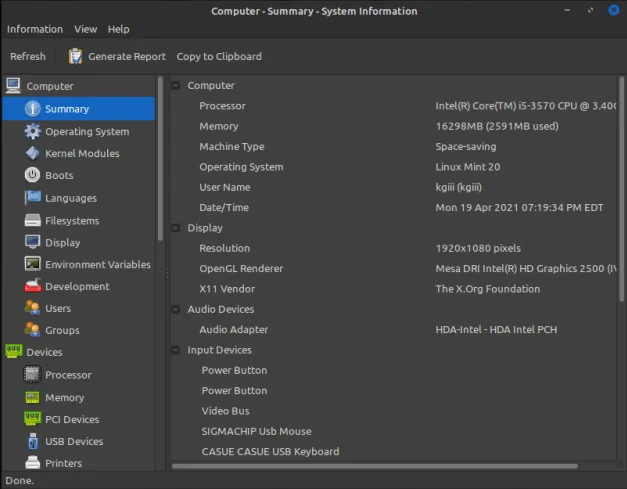The height and width of the screenshot is (489, 627).
Task: Click the Computer monitor icon in sidebar
Action: (14, 86)
